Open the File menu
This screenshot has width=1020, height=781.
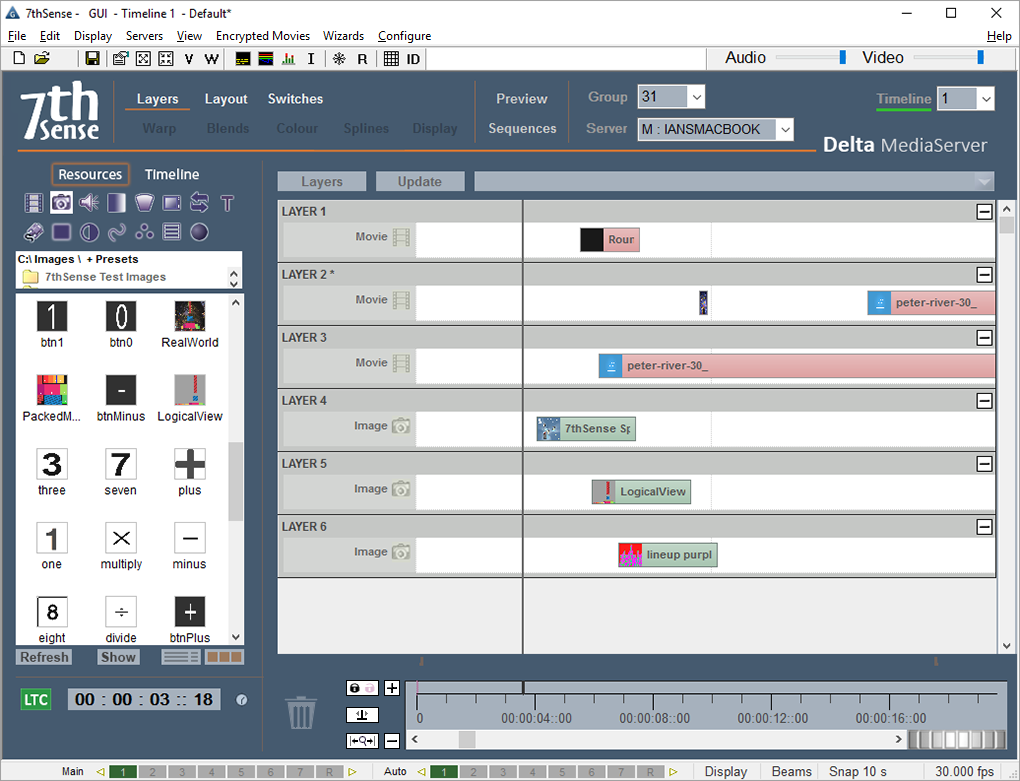pos(17,36)
